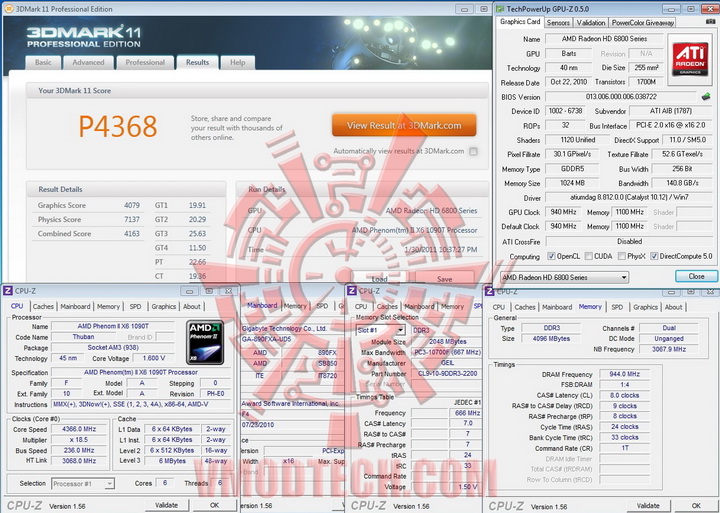Switch to the Basic tab in 3DMark

point(43,62)
